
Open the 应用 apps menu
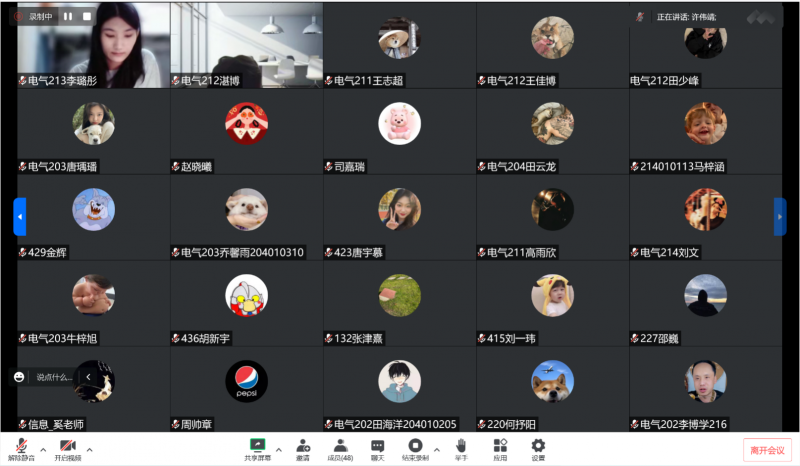click(x=500, y=449)
